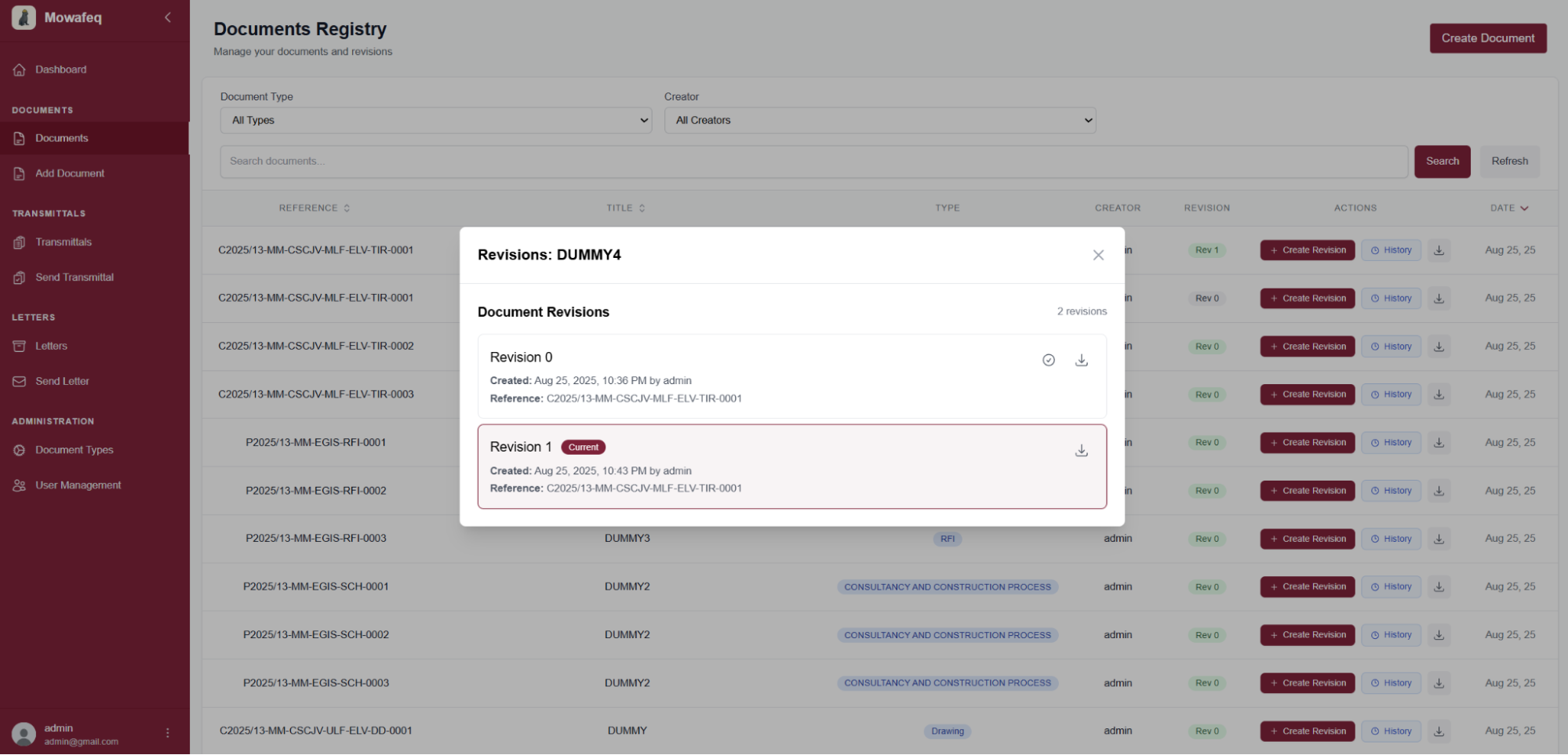Click the Create Document button

[1487, 38]
